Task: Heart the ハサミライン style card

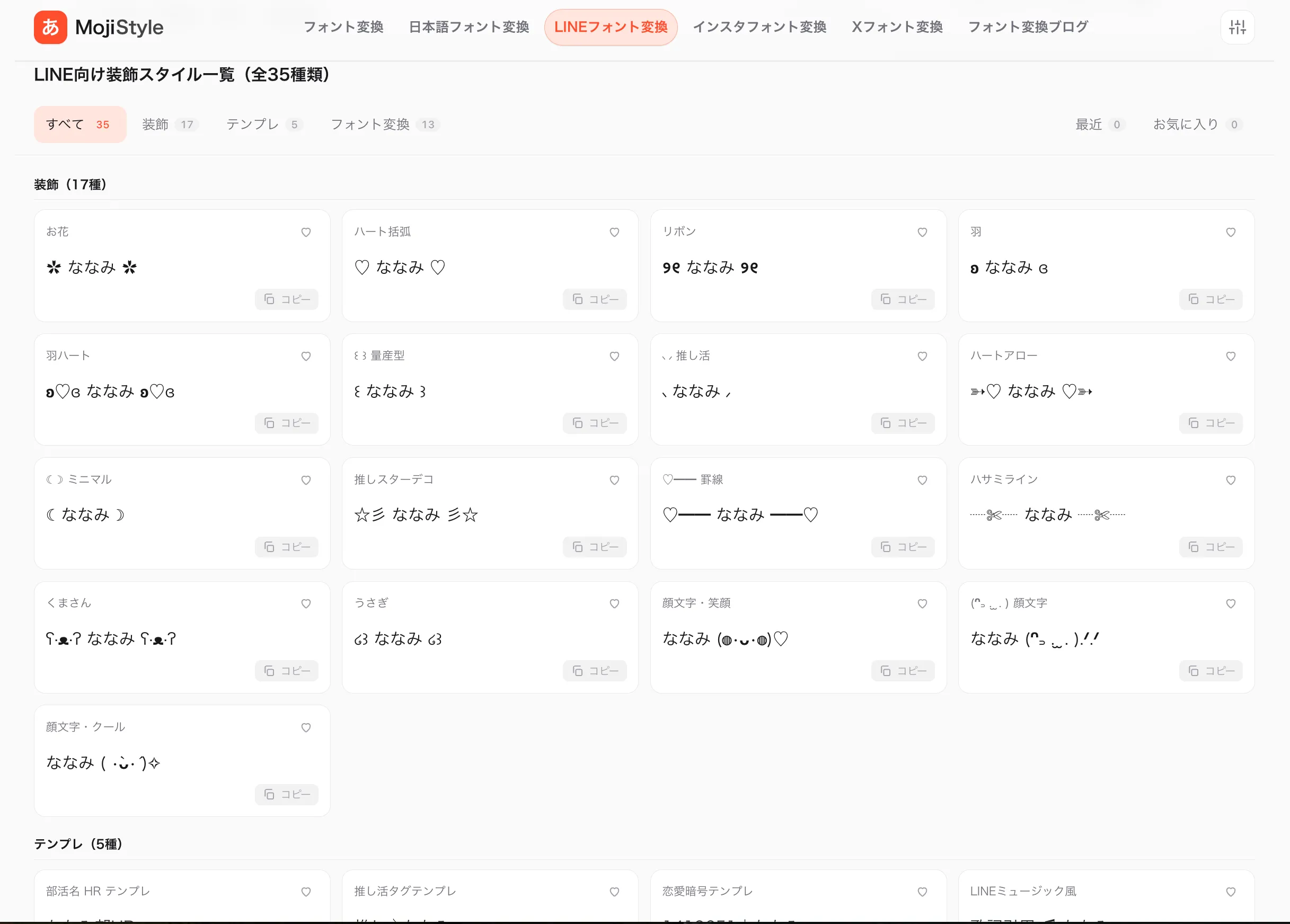Action: pyautogui.click(x=1231, y=480)
